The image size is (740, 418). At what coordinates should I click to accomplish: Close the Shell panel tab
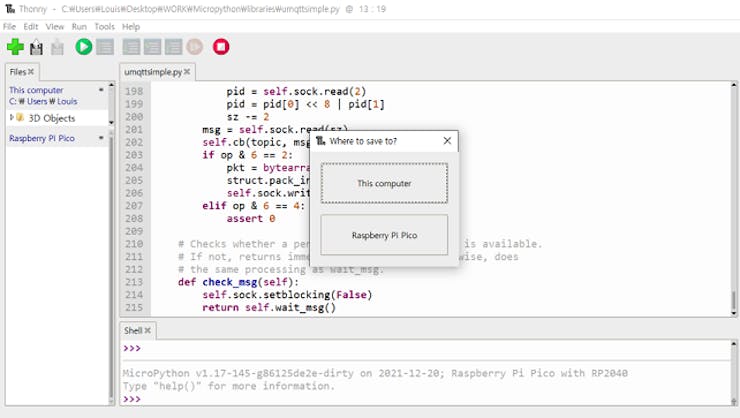(x=148, y=330)
